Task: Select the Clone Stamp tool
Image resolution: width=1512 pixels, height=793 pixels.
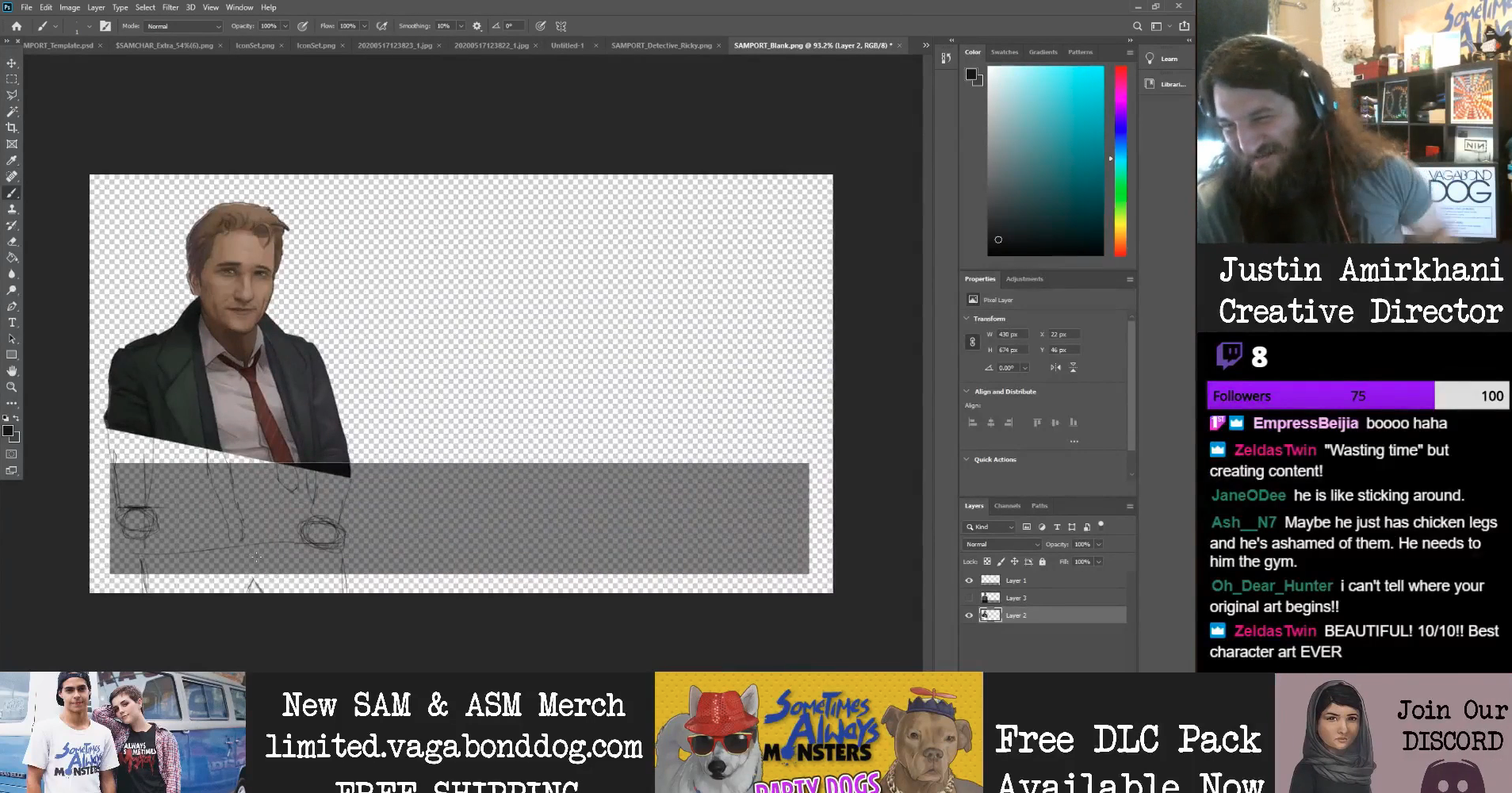Action: point(12,209)
